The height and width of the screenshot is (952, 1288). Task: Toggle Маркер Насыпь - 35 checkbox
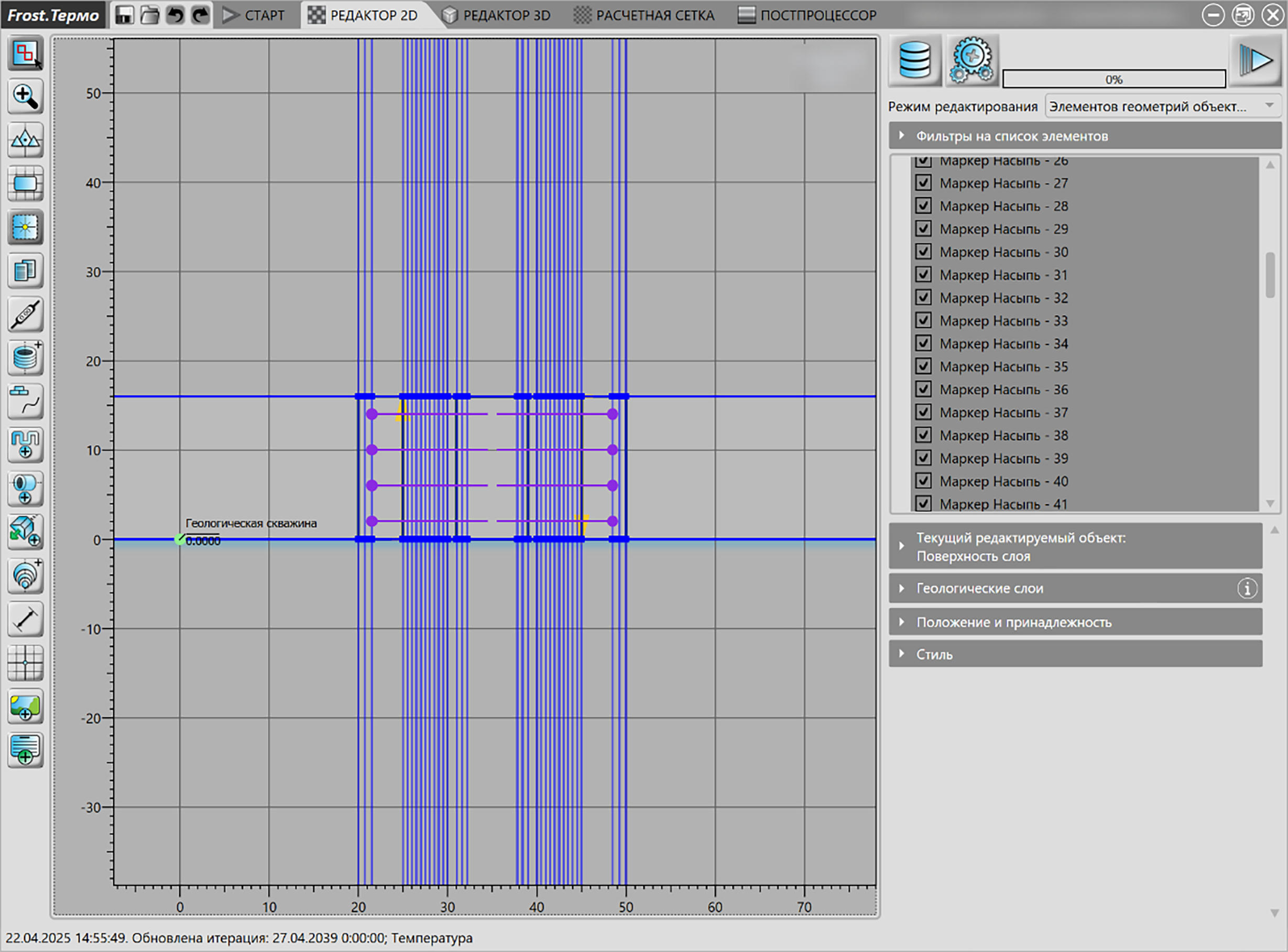[923, 366]
